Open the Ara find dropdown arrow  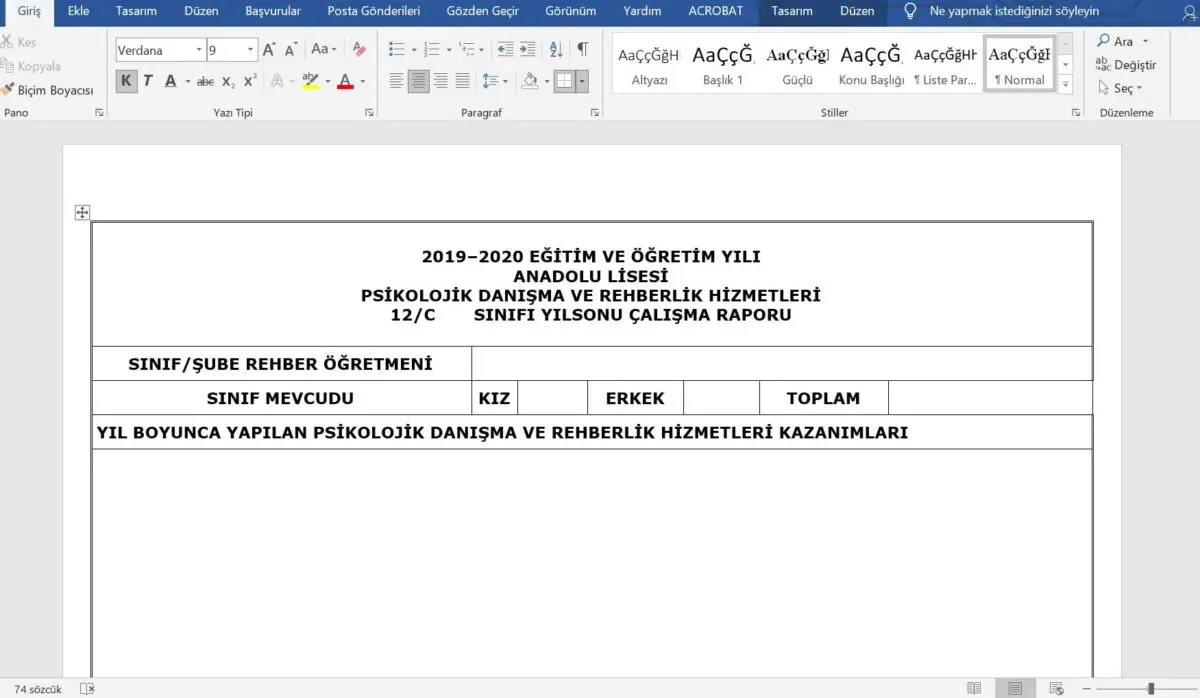click(1145, 42)
